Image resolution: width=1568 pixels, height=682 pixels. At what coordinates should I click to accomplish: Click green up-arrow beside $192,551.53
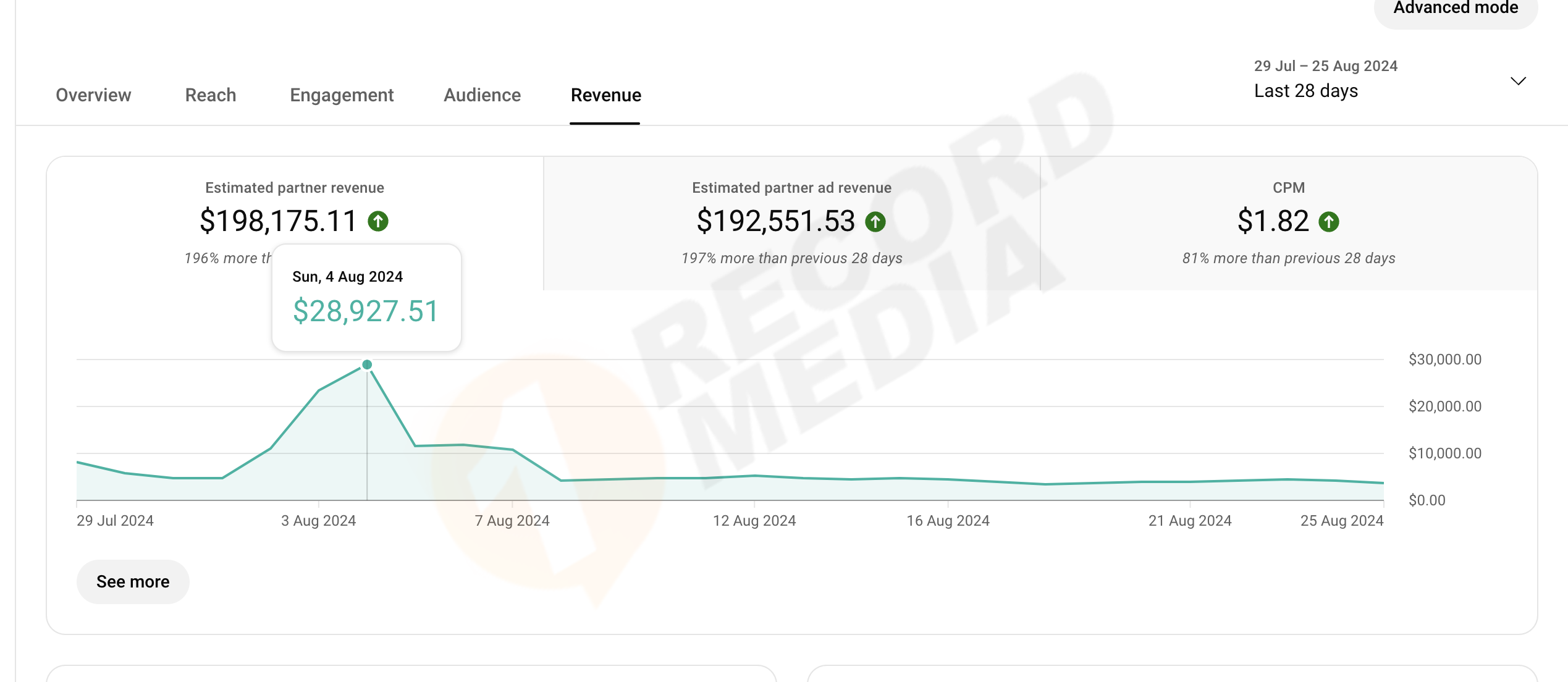[x=875, y=221]
